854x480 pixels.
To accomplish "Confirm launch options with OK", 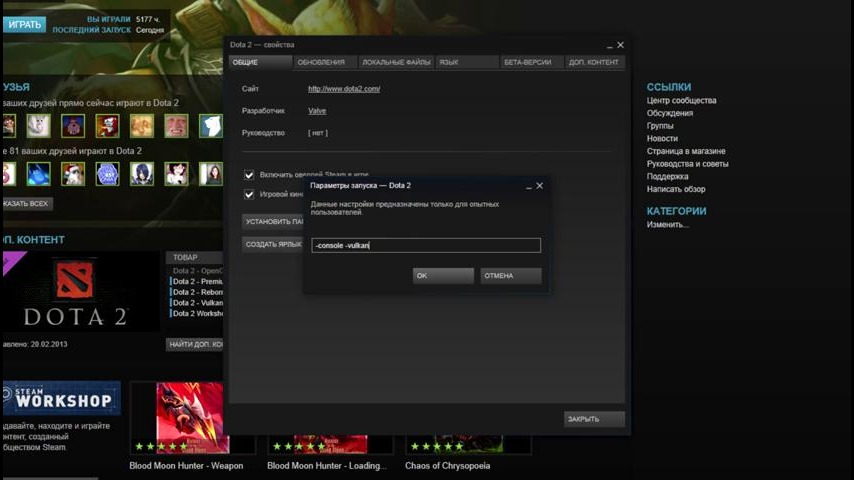I will click(x=443, y=276).
